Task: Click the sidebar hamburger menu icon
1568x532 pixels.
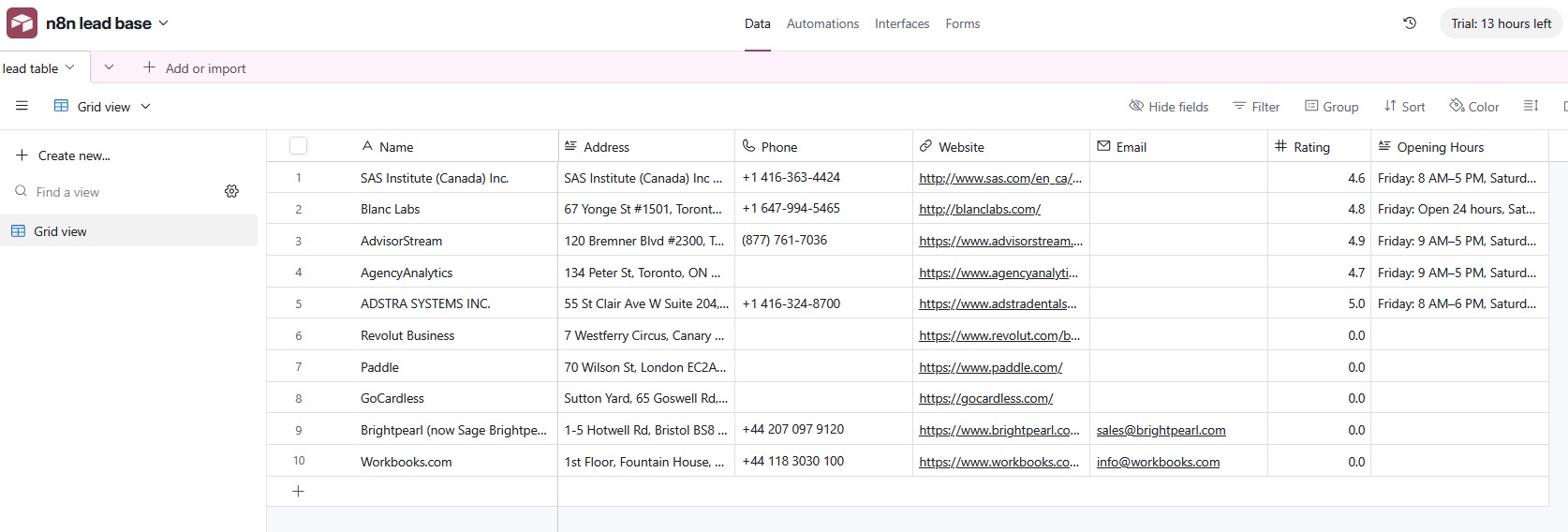Action: 22,107
